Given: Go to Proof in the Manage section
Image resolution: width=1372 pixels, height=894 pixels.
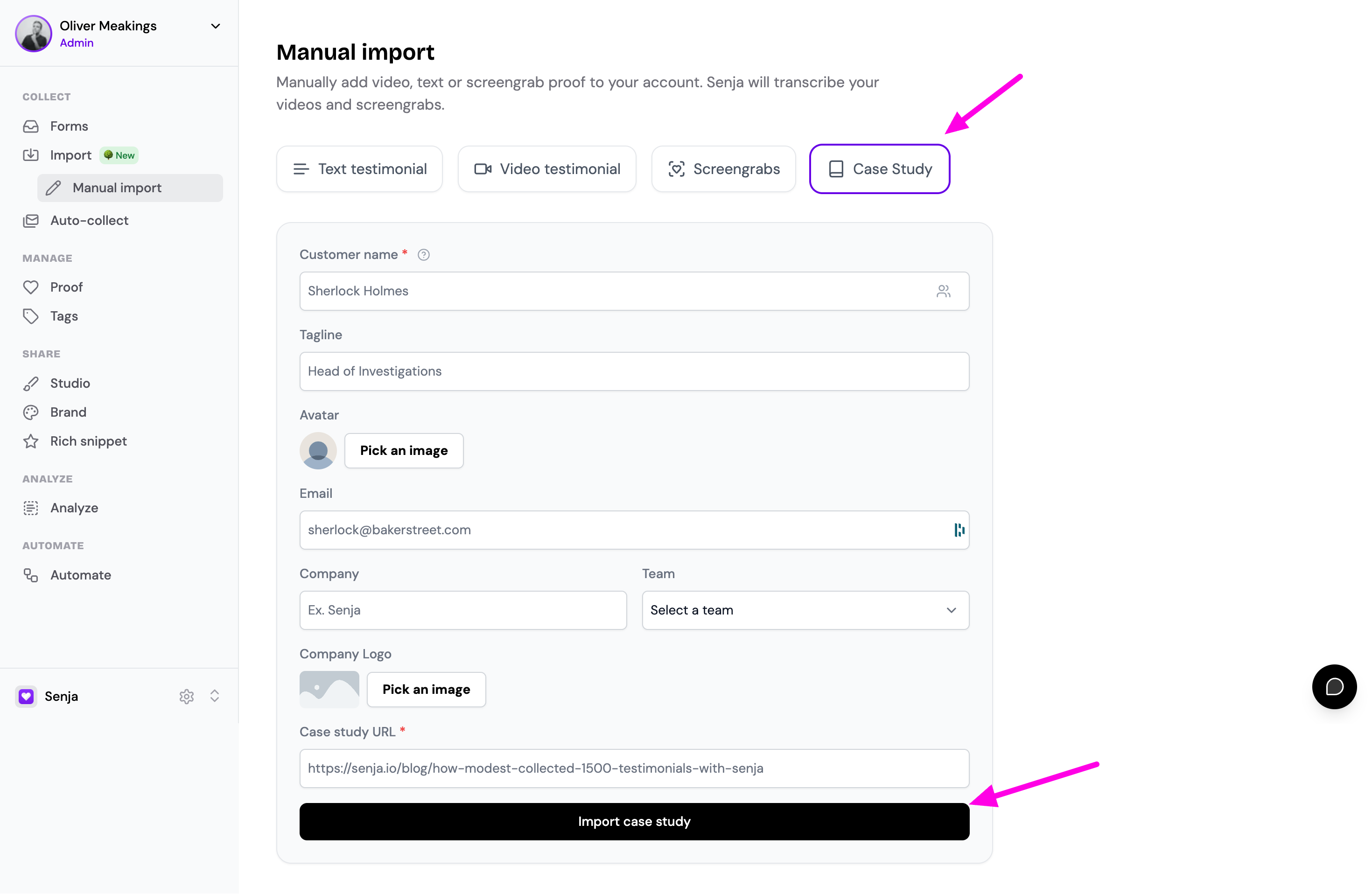Looking at the screenshot, I should click(66, 287).
